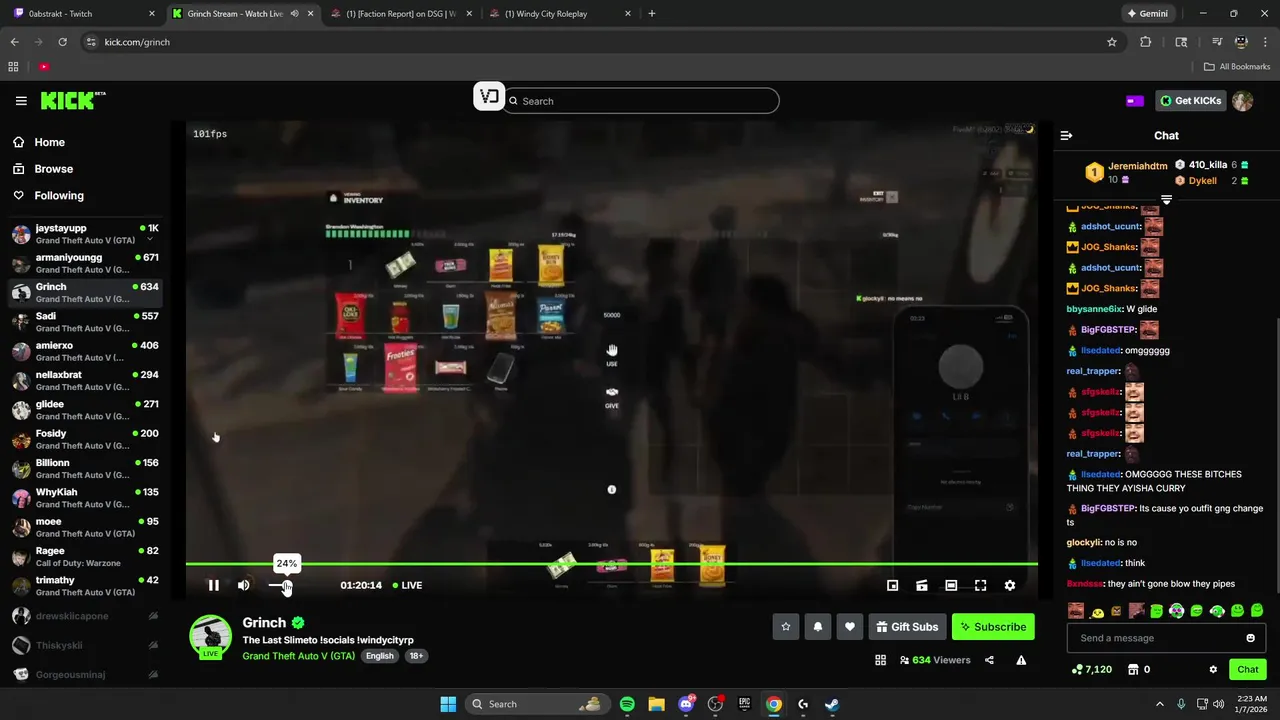Open user profile avatar menu
Screen dimensions: 1280x720
click(x=1243, y=101)
